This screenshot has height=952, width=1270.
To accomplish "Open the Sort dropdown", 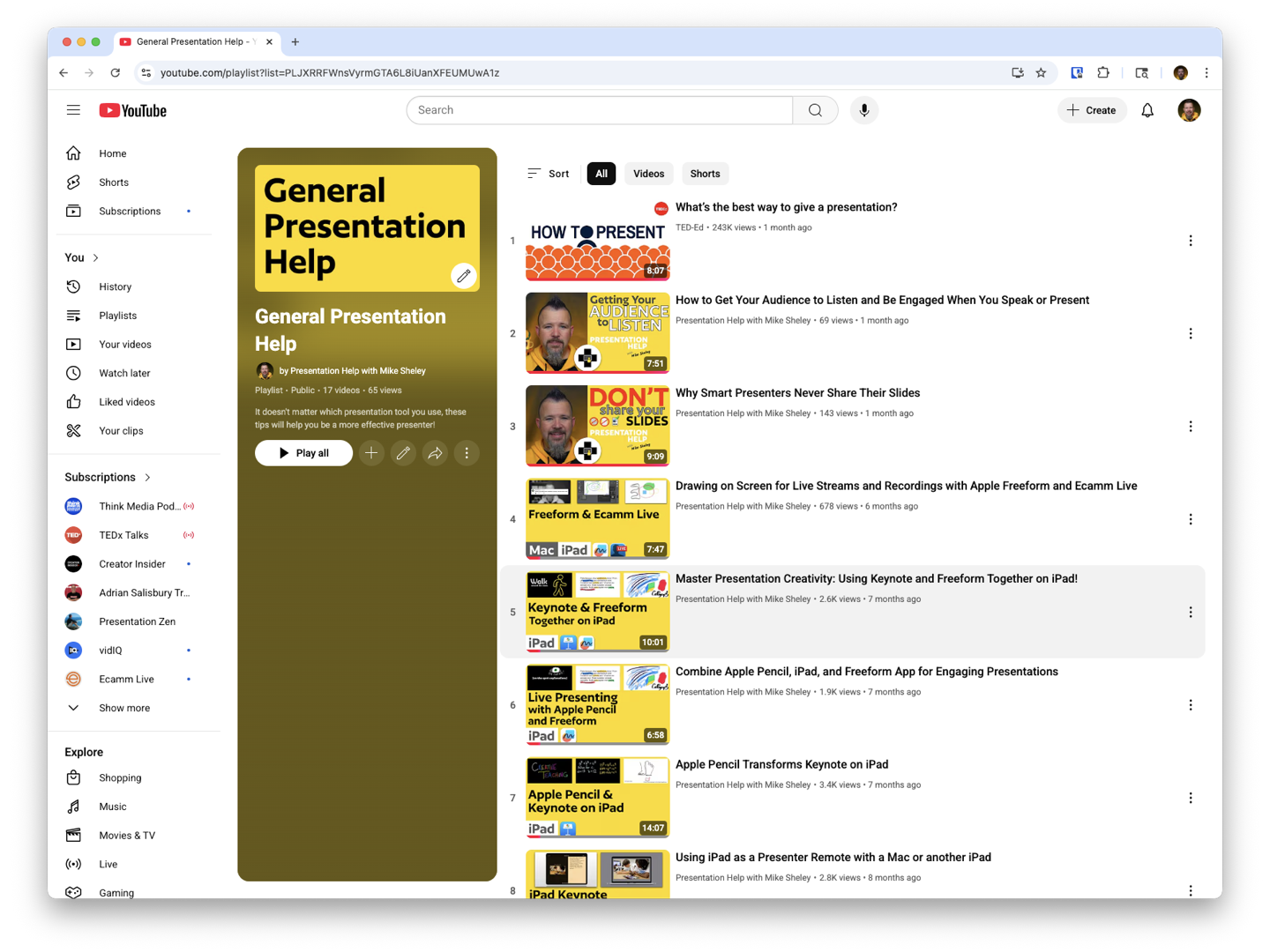I will (548, 174).
